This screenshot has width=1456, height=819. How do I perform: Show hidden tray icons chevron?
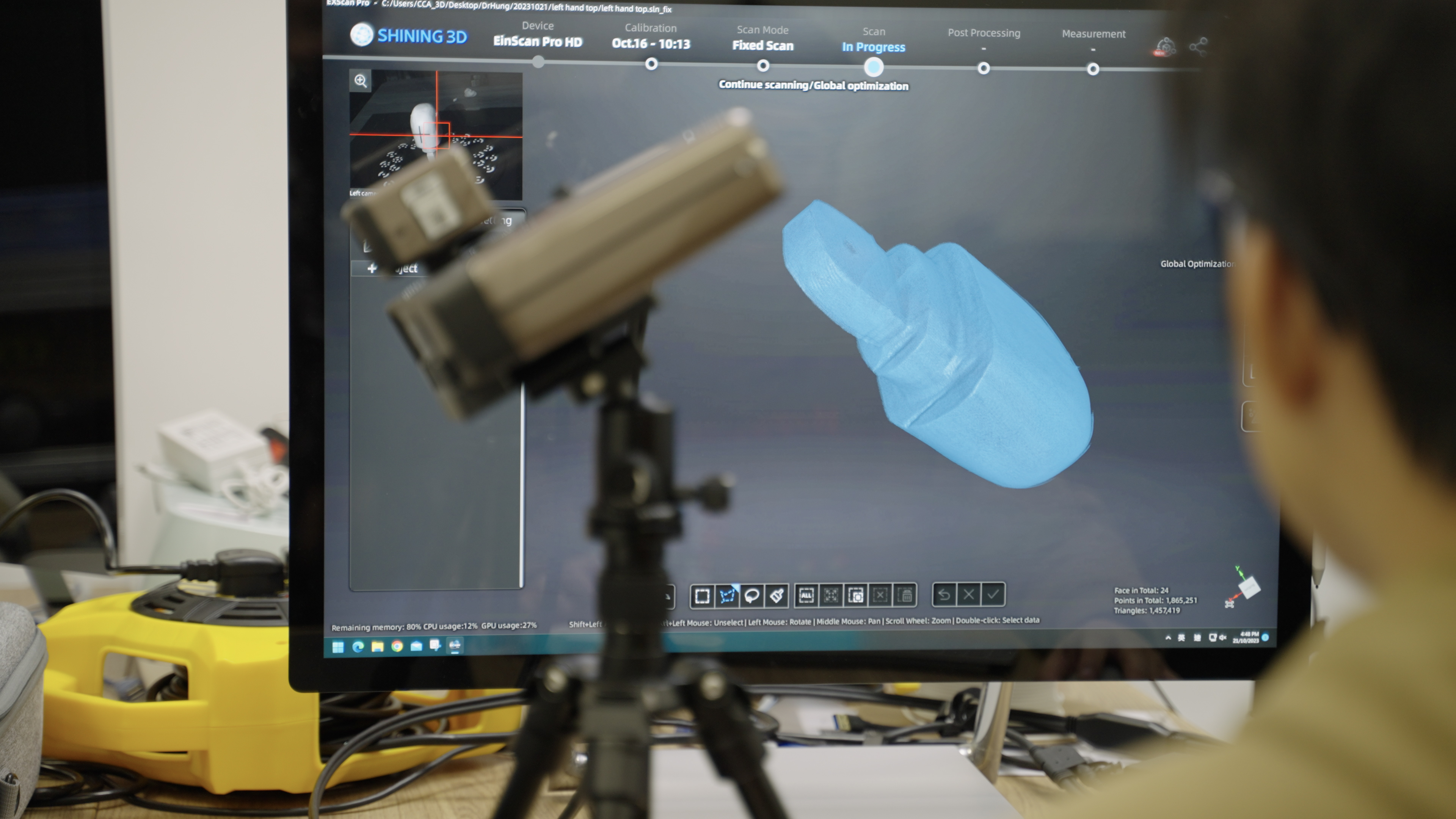coord(1168,637)
